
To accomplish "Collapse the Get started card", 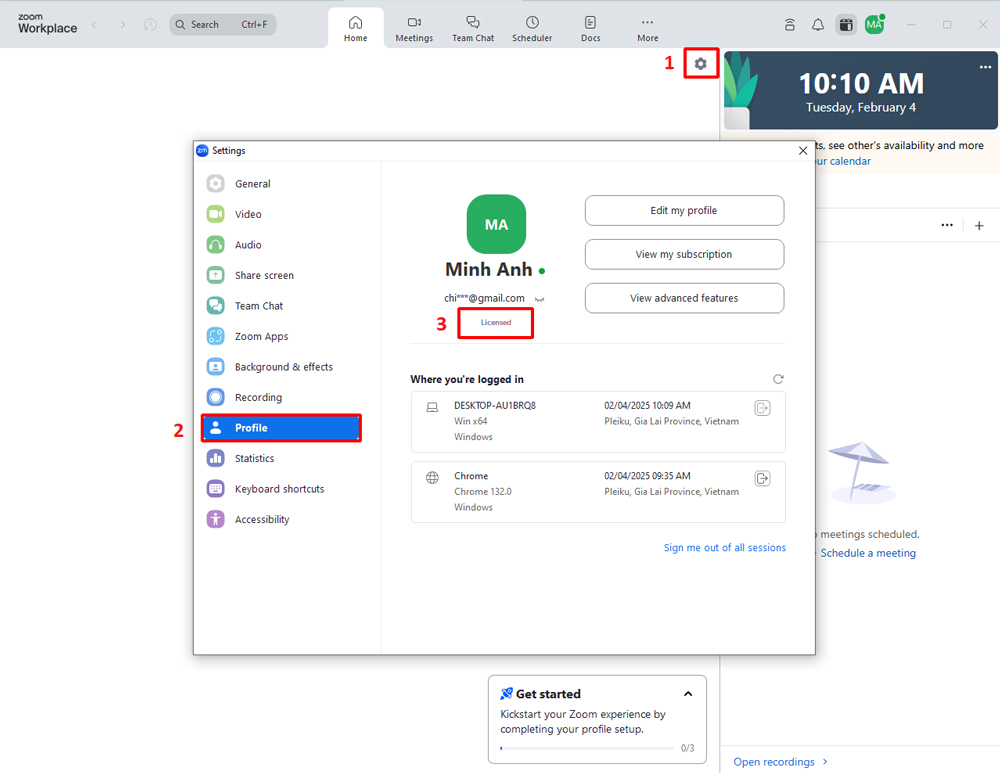I will tap(688, 694).
